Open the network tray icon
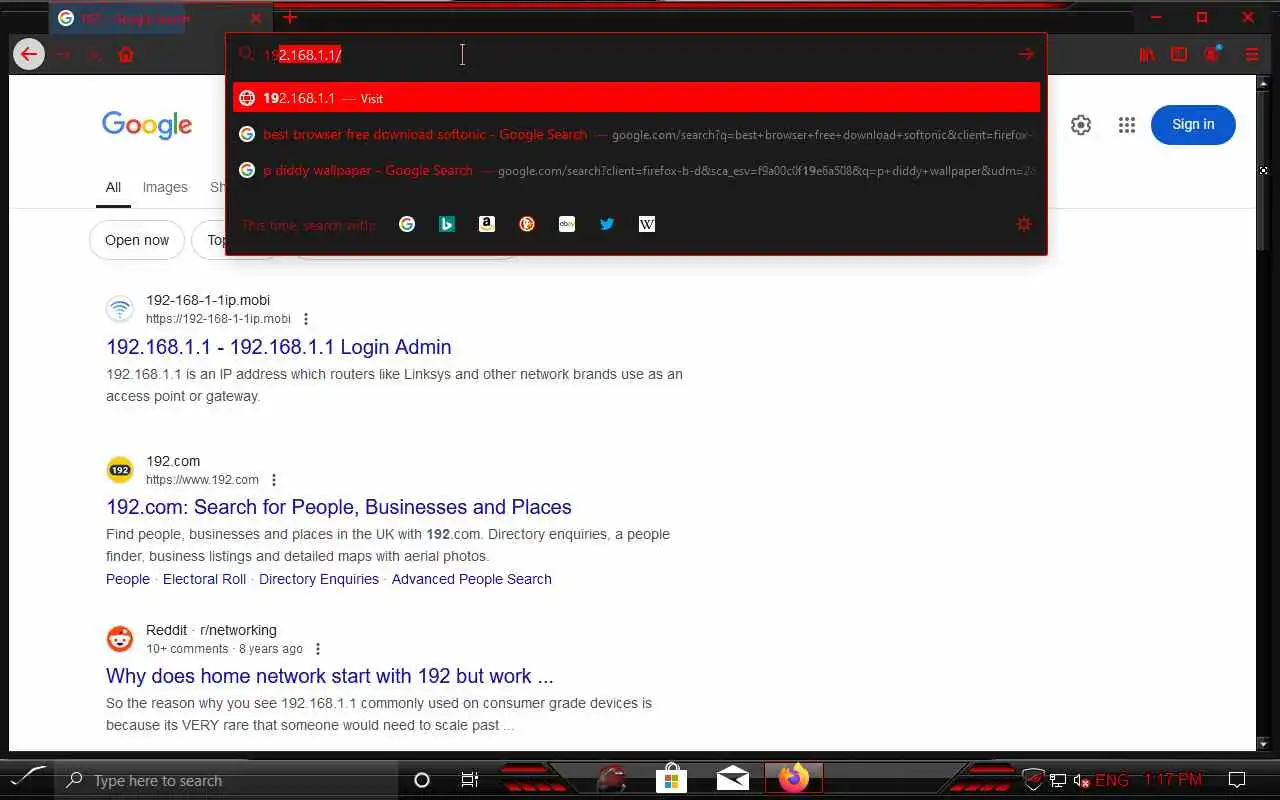 click(1058, 780)
